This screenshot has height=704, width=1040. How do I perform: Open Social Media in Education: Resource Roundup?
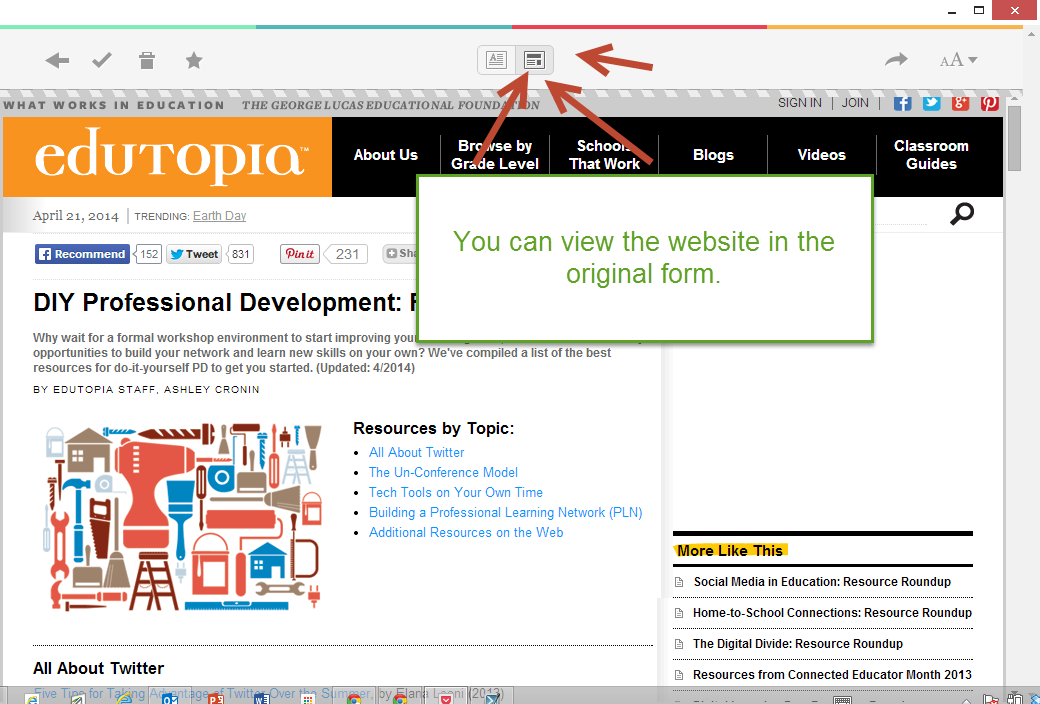822,582
